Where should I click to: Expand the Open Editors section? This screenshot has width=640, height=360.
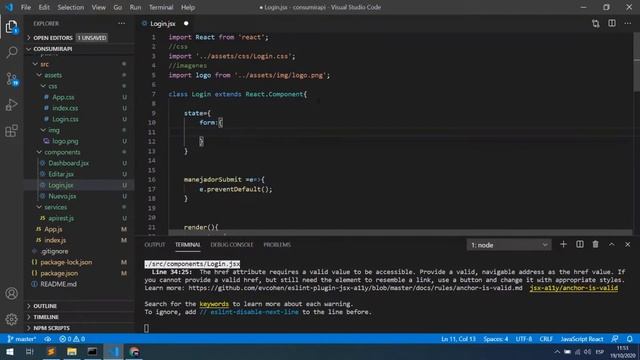80,38
